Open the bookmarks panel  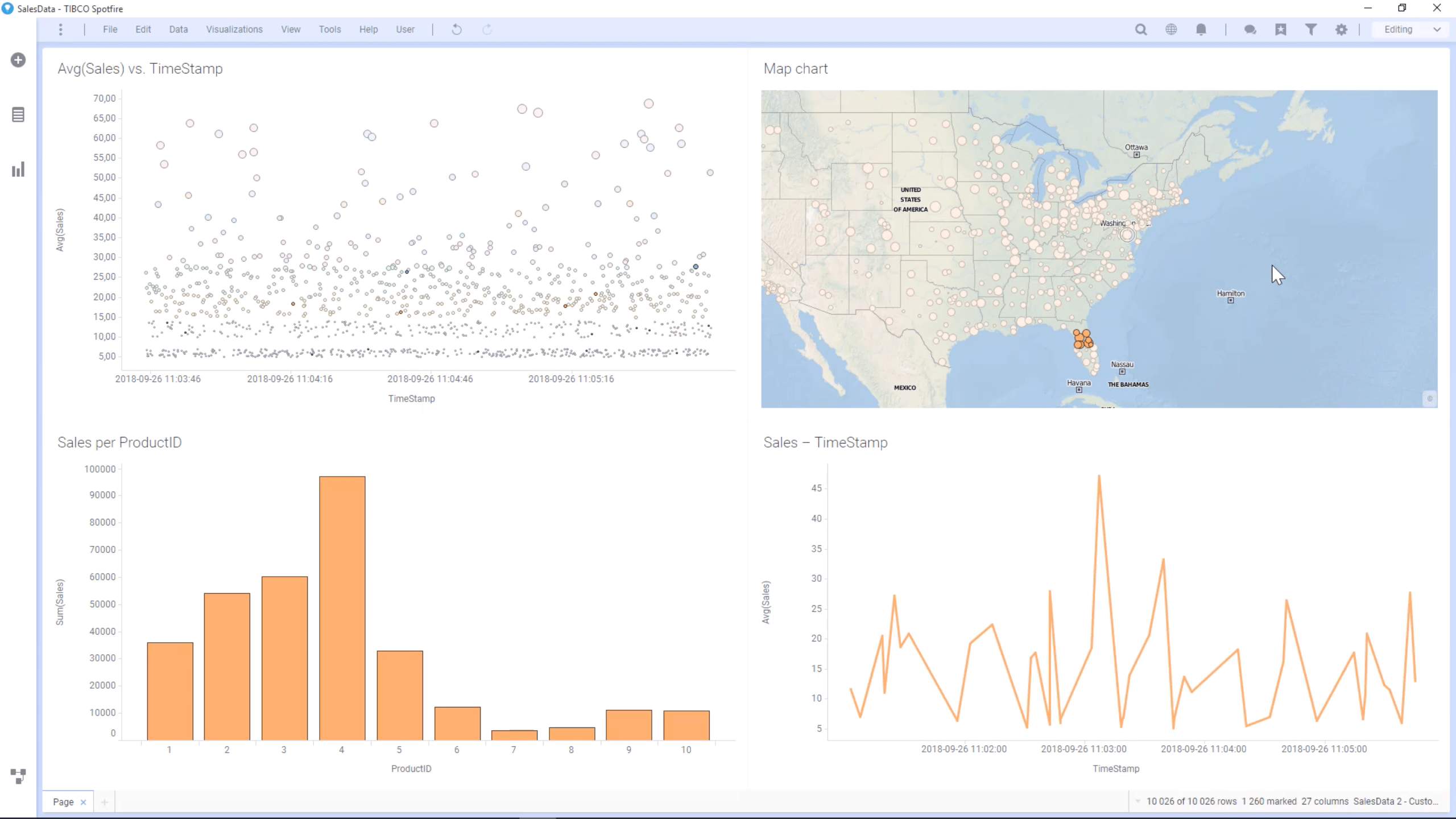pos(1280,29)
